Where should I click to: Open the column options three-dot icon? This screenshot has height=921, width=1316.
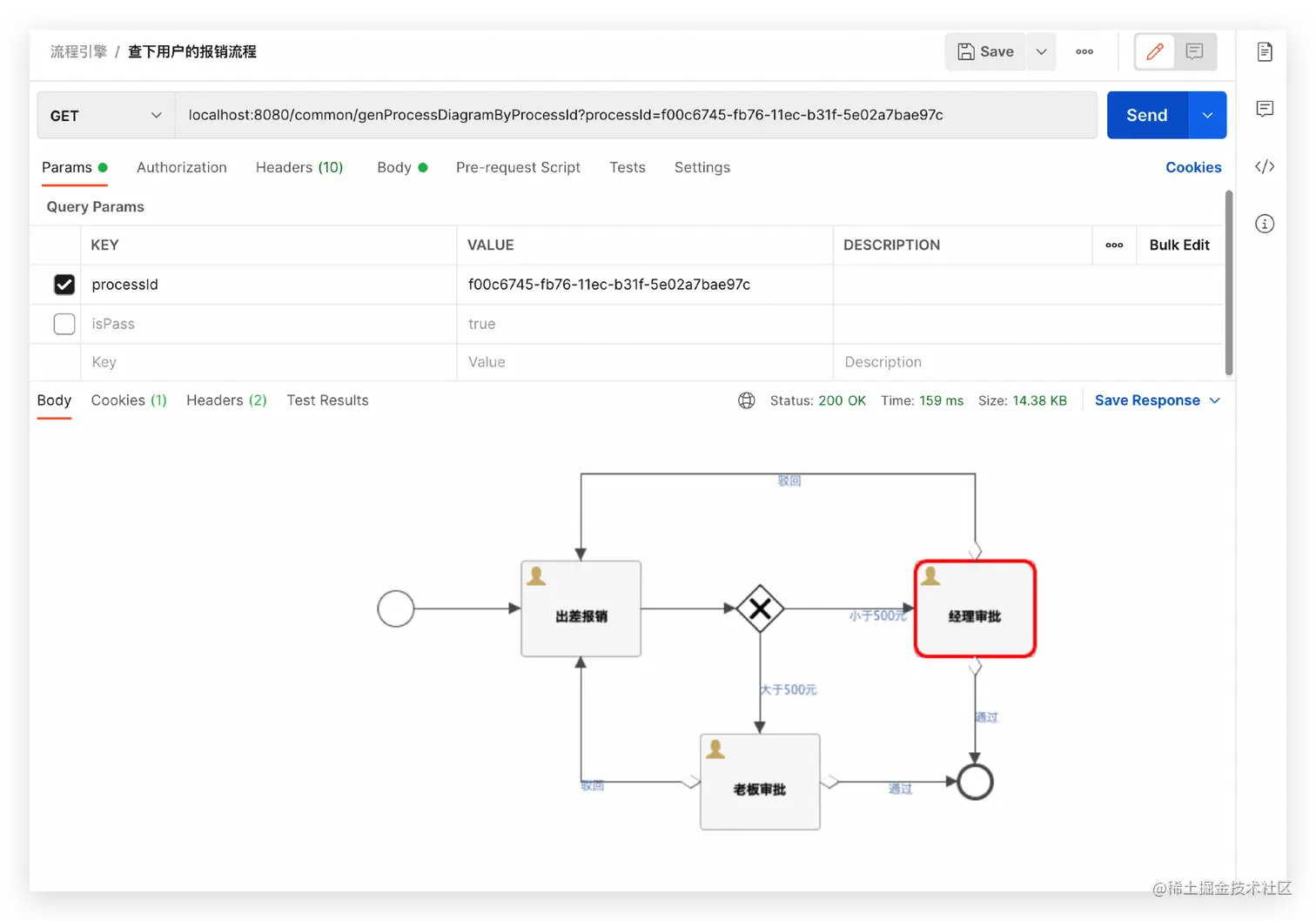1114,245
